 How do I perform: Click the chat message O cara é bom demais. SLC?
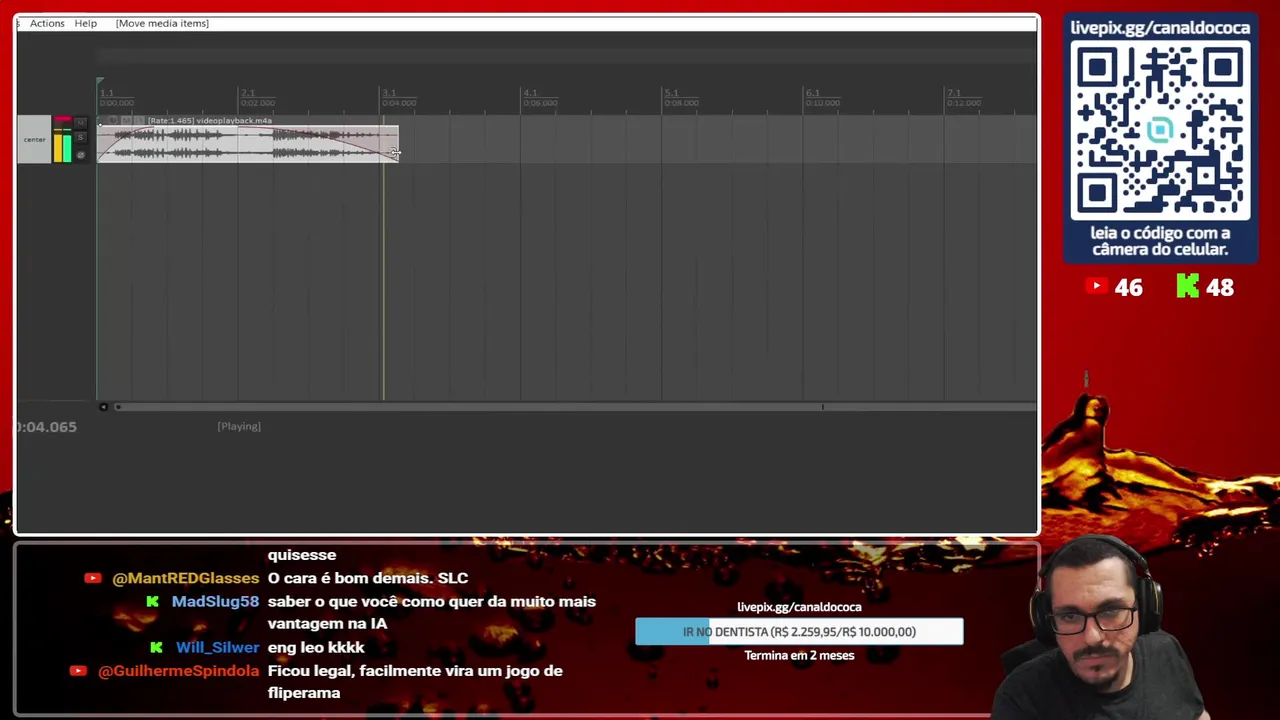[x=368, y=578]
